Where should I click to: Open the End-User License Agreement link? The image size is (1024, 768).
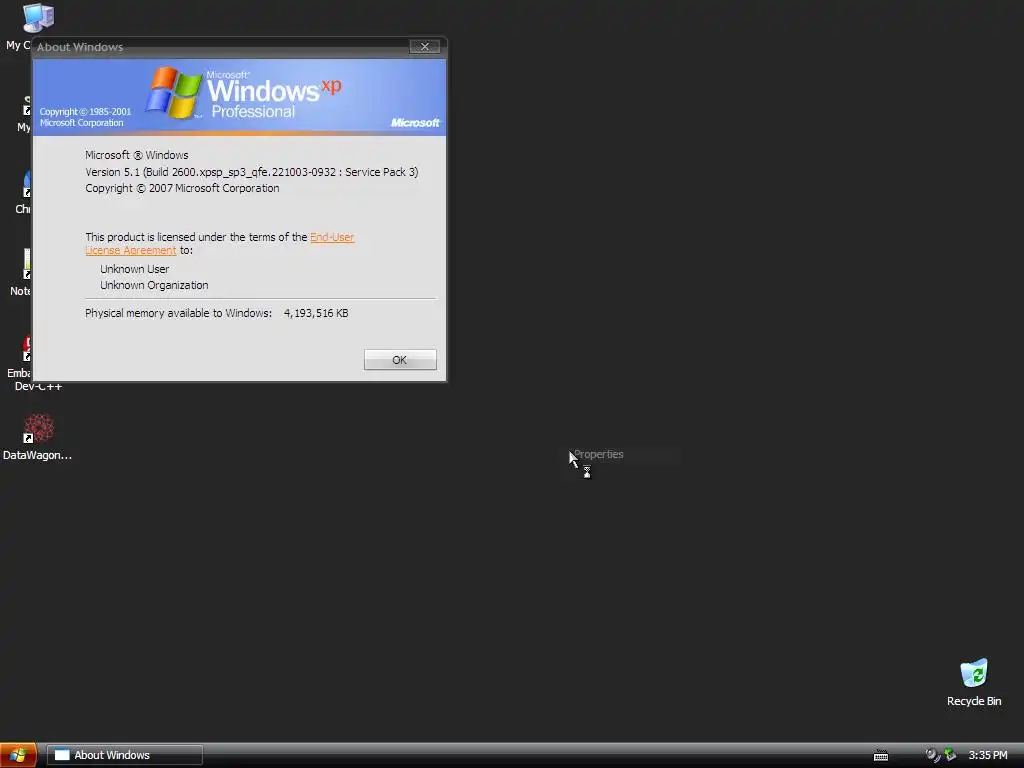332,237
